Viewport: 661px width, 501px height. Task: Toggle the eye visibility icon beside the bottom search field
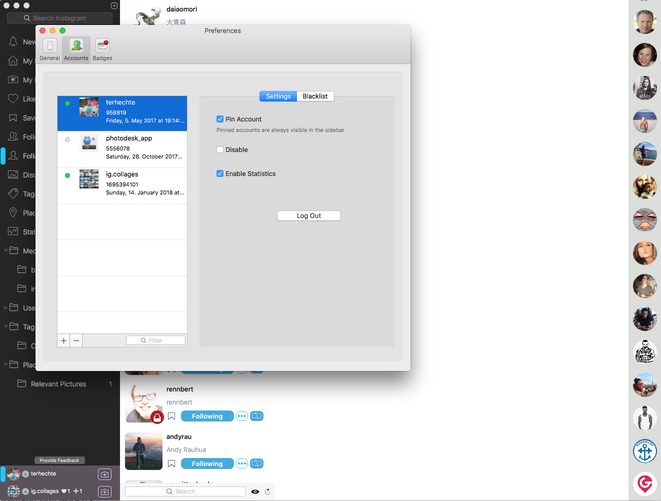255,492
